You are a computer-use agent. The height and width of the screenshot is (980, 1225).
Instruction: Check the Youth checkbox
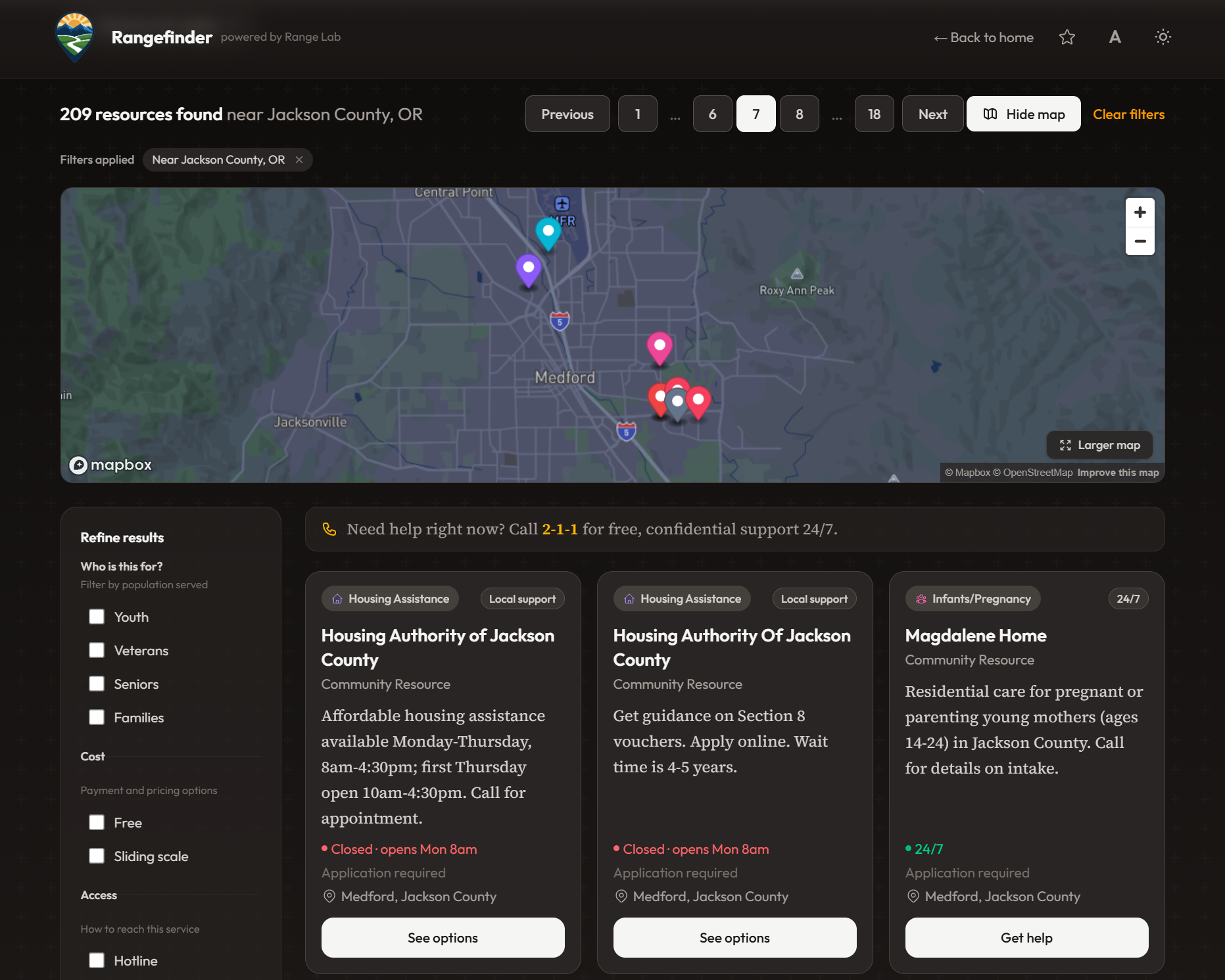[97, 617]
